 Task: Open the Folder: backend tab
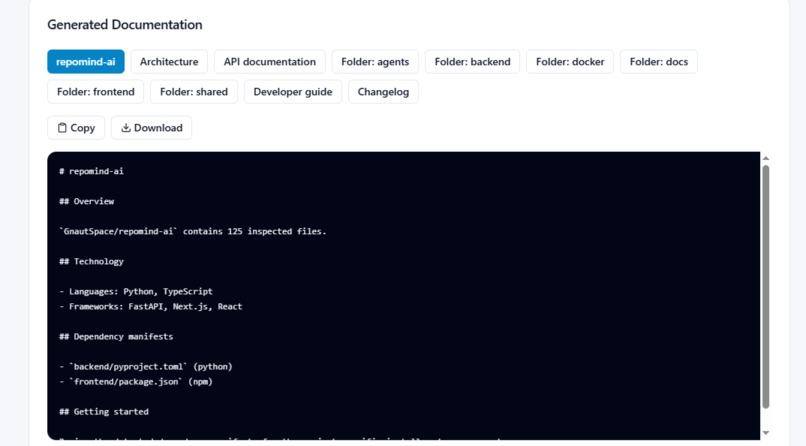click(x=472, y=62)
